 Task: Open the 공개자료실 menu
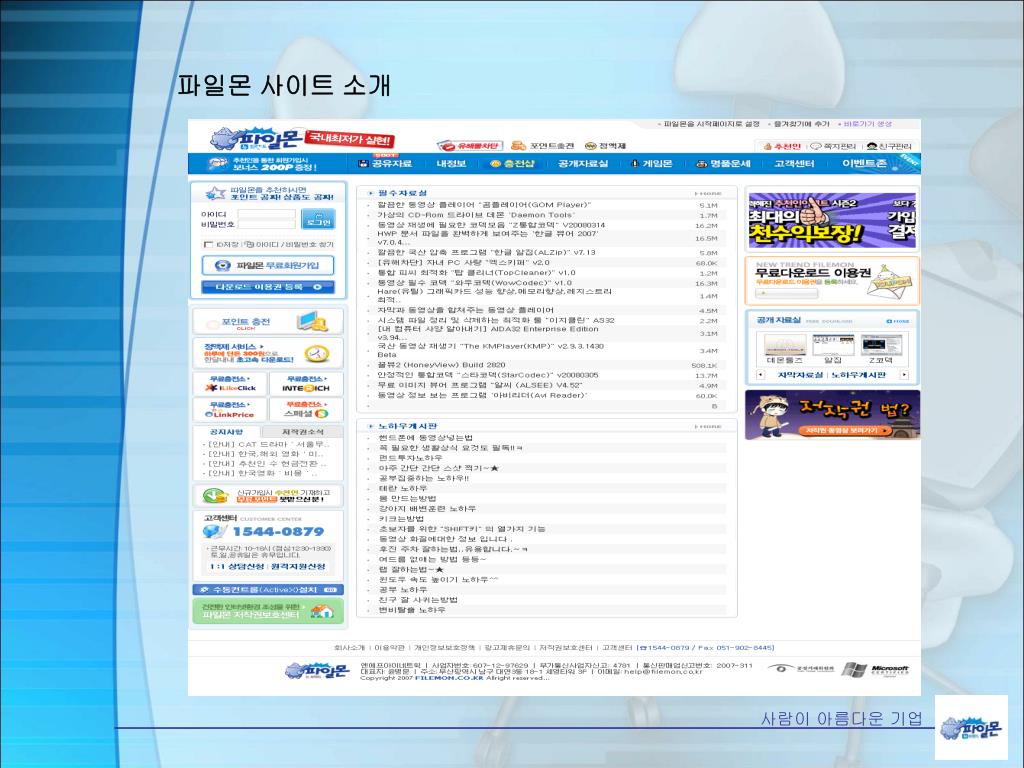point(583,163)
